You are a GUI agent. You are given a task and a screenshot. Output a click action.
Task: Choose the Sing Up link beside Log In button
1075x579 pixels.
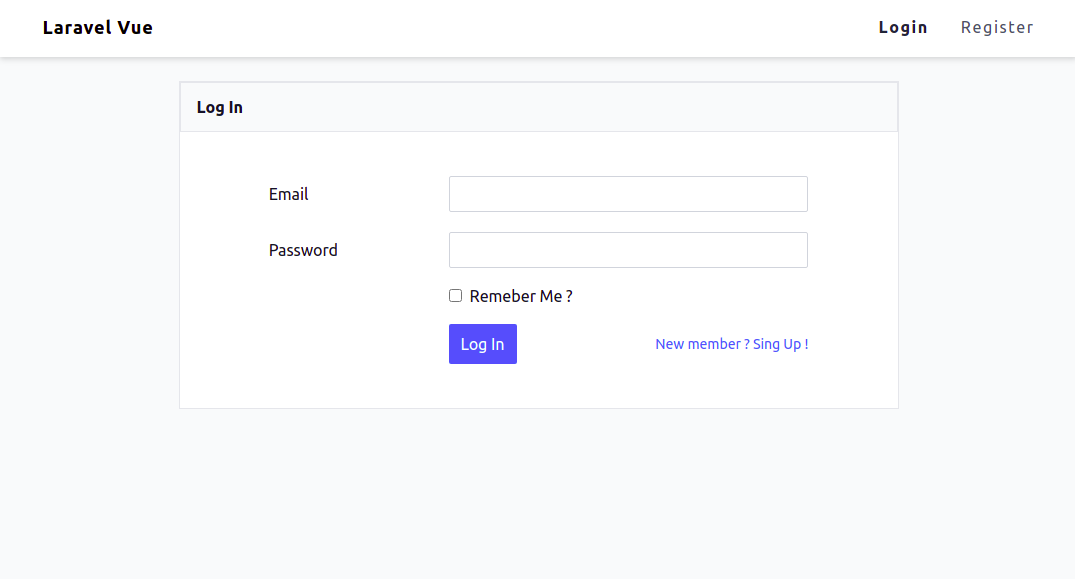point(732,344)
